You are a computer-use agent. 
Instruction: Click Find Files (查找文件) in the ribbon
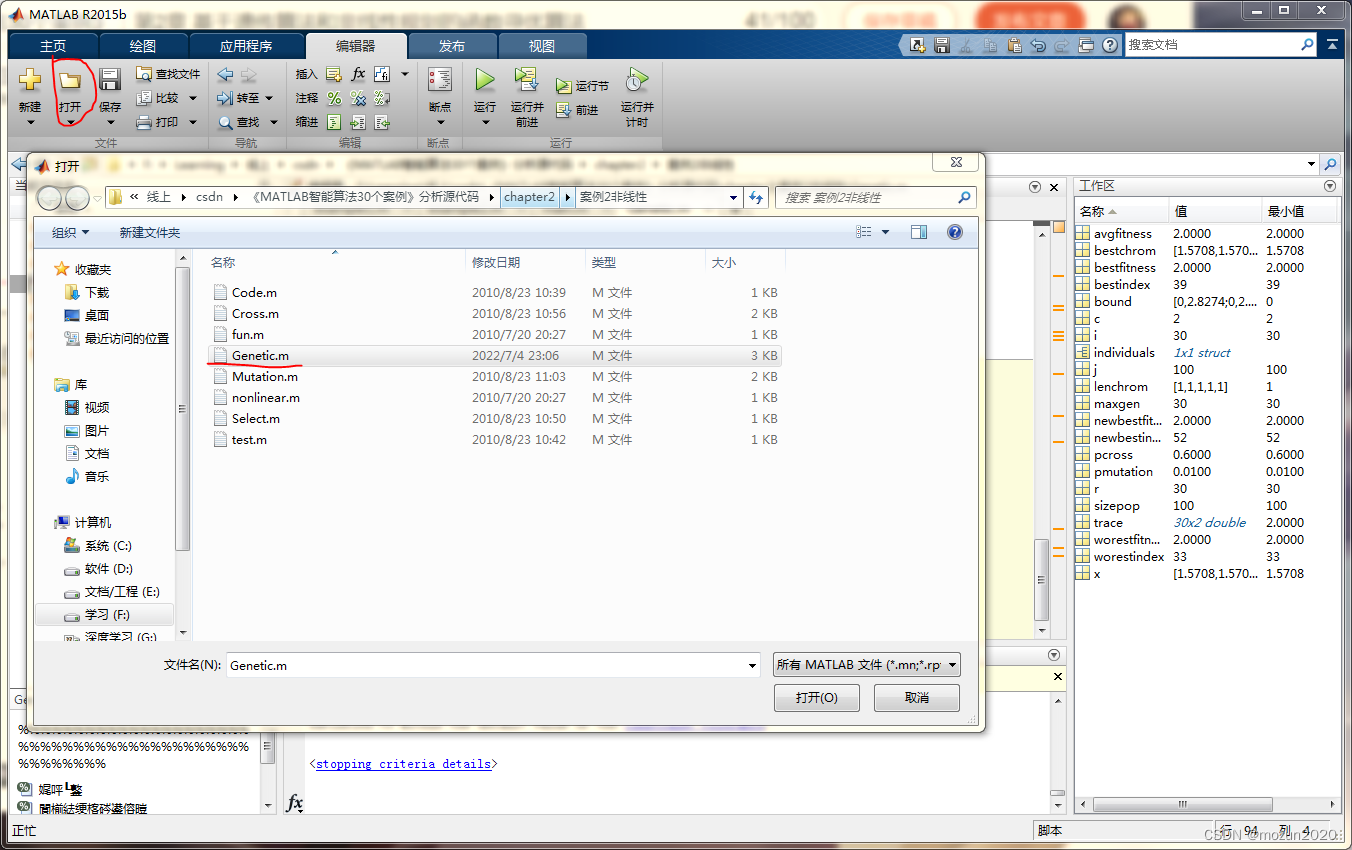pos(168,74)
